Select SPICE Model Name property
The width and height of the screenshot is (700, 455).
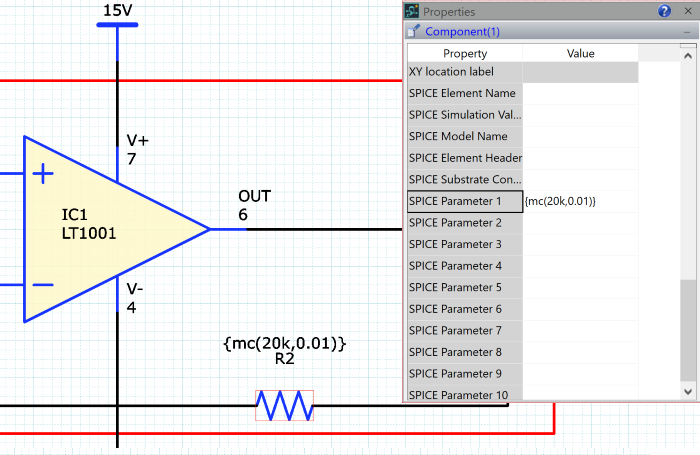(465, 136)
